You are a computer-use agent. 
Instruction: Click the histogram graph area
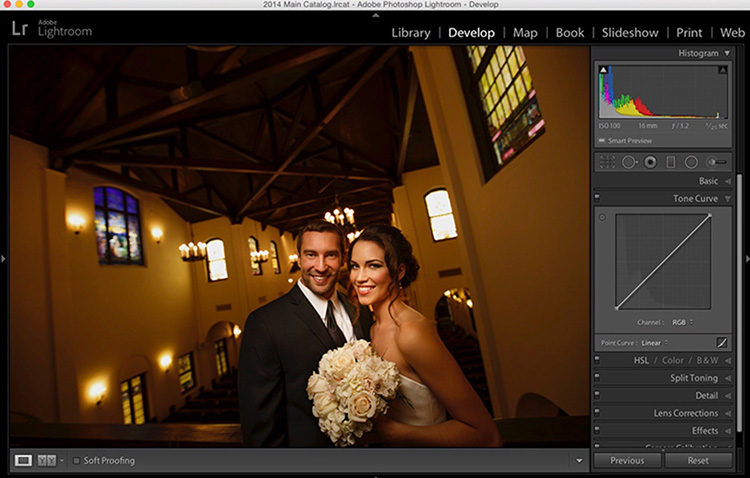click(x=663, y=92)
